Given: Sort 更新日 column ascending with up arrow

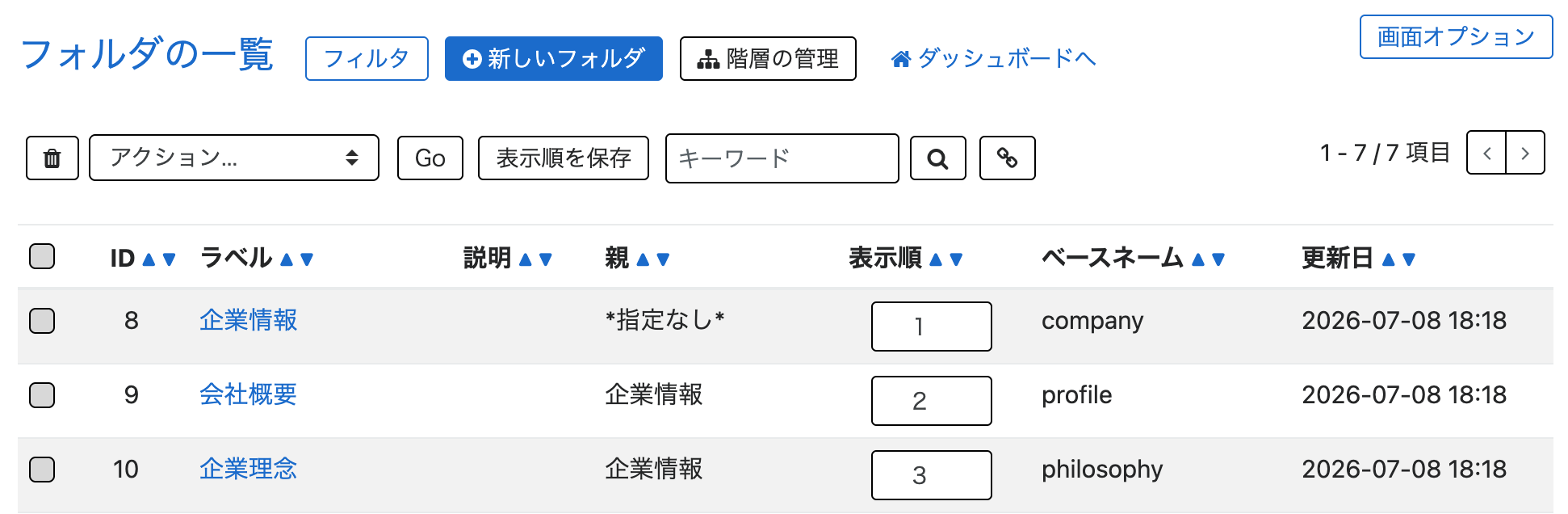Looking at the screenshot, I should (1389, 259).
